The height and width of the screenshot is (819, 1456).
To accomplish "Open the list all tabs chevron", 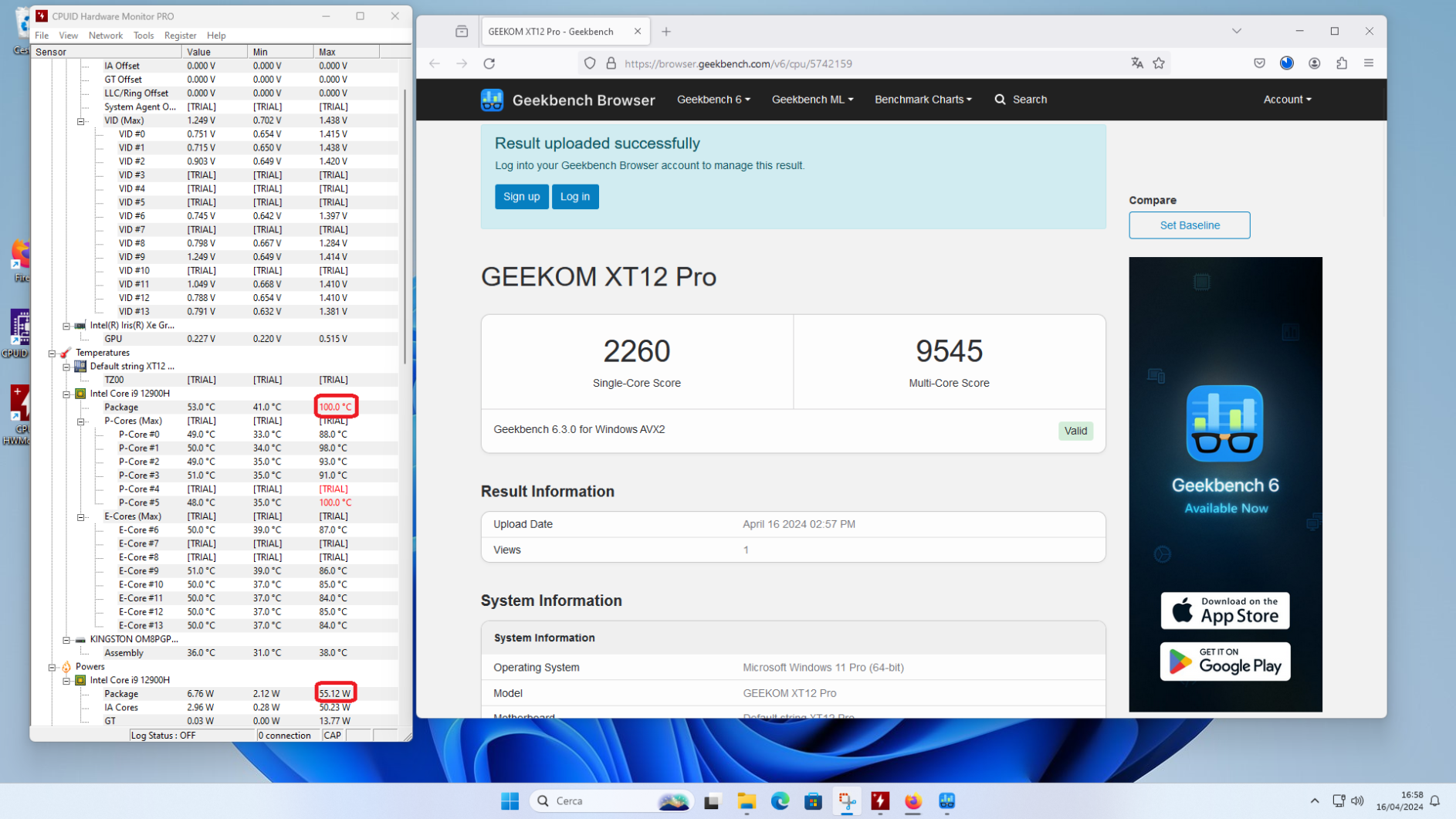I will 1237,32.
